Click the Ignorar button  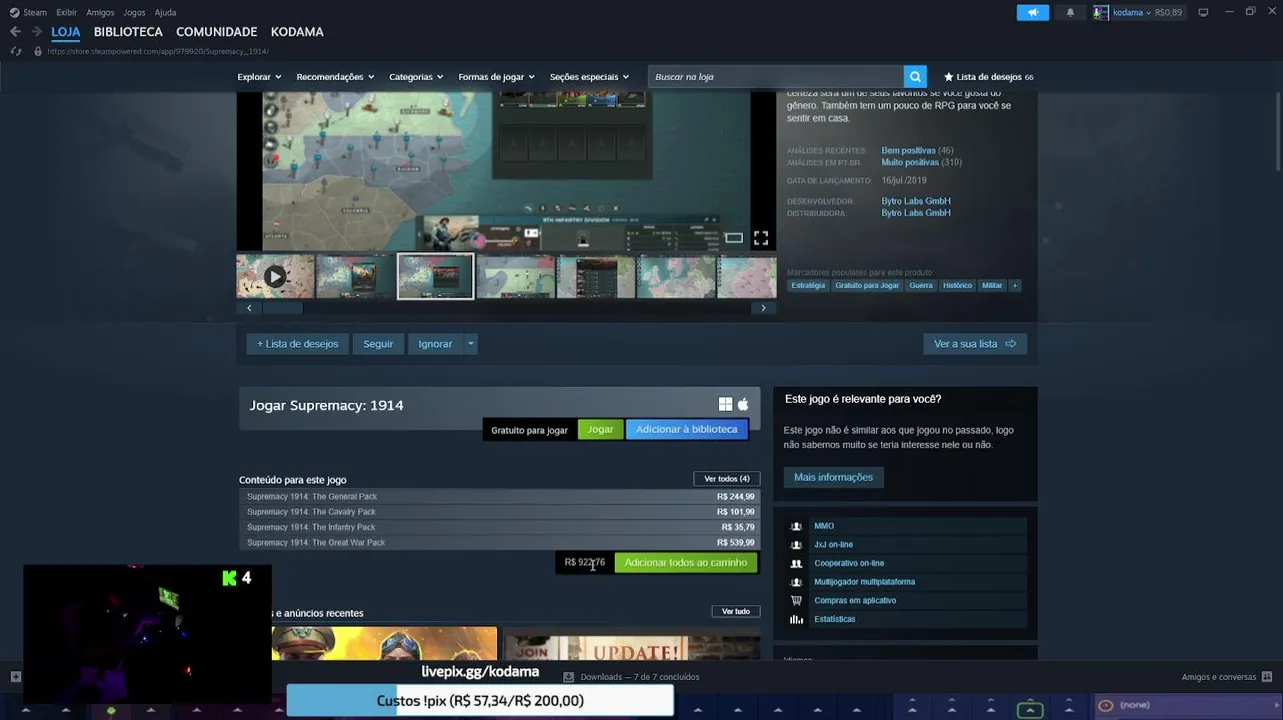(435, 344)
